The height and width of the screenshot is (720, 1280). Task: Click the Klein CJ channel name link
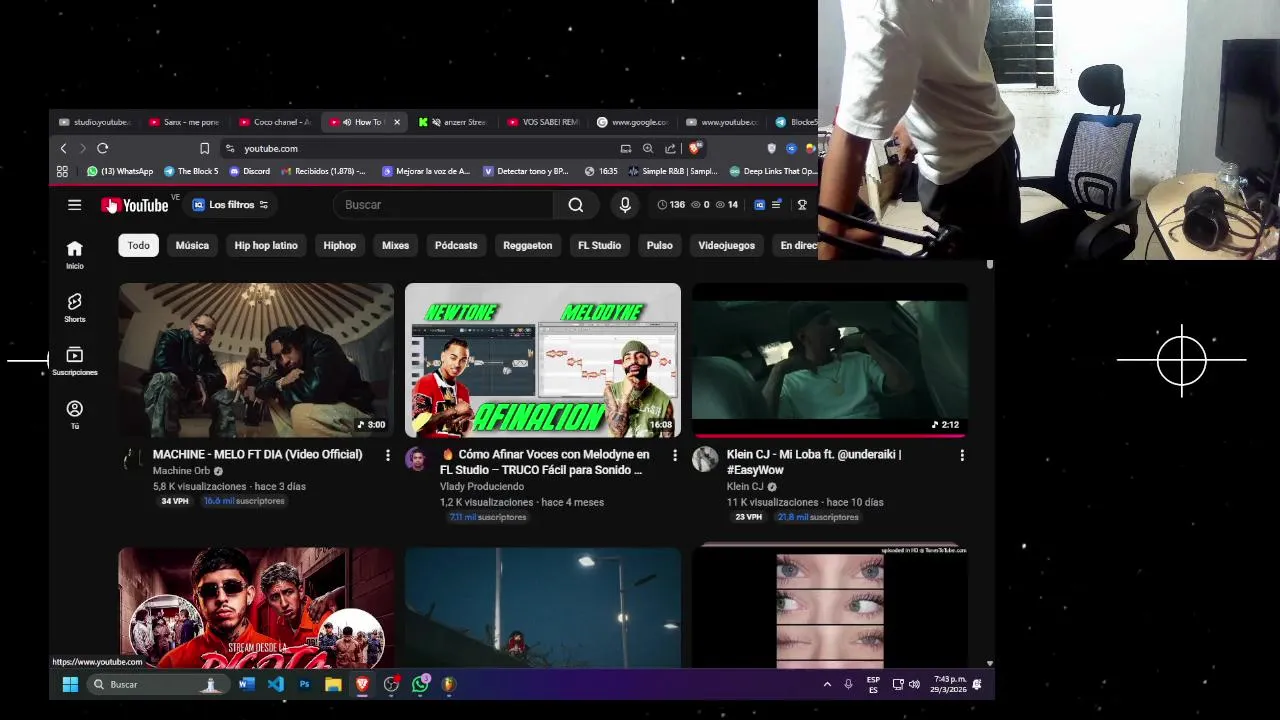pyautogui.click(x=745, y=487)
